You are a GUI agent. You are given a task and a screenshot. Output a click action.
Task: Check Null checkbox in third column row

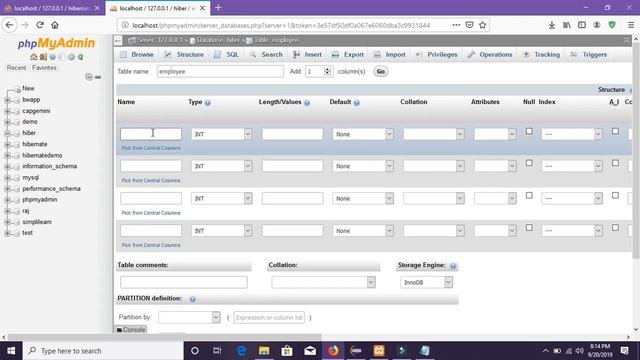[529, 196]
